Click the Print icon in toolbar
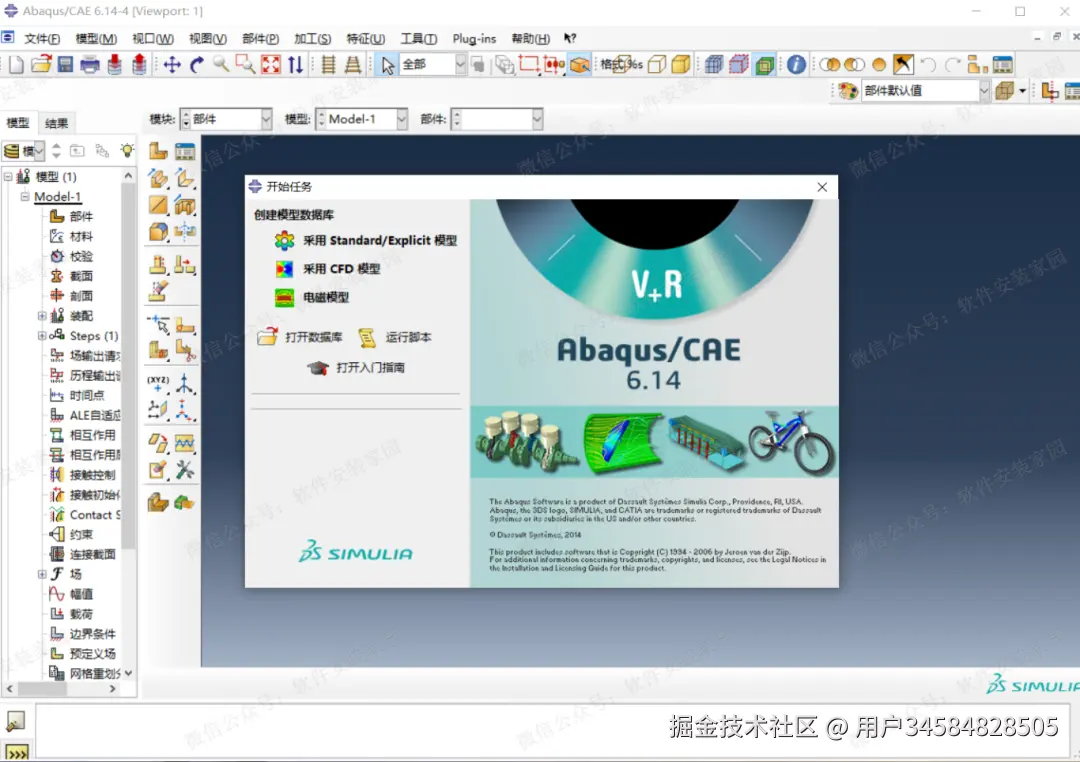 click(90, 65)
